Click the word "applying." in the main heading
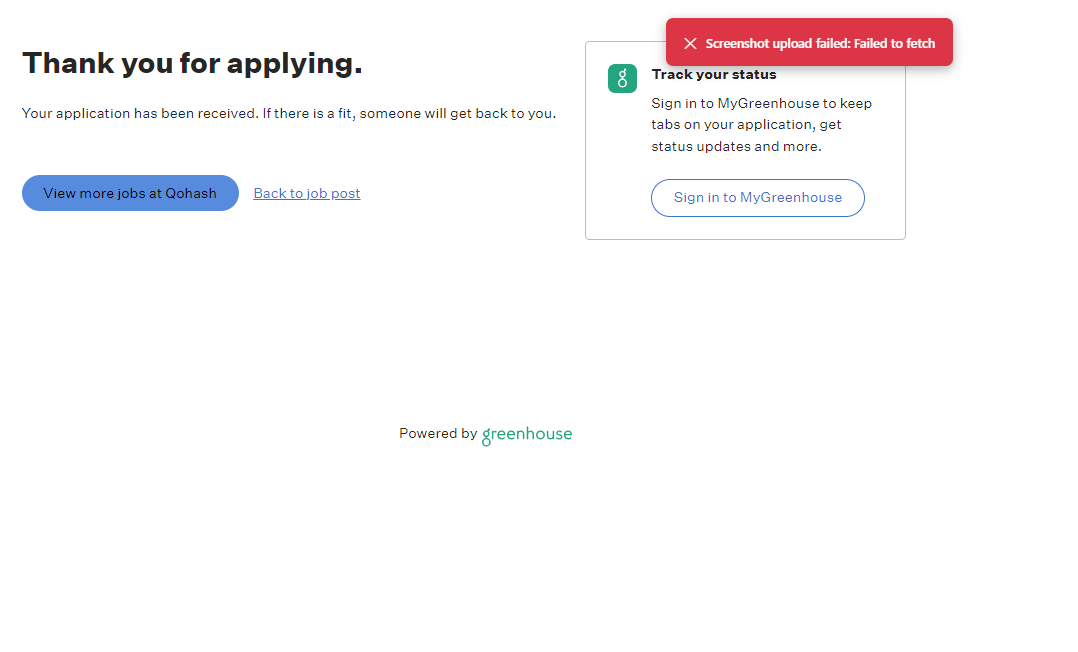Image resolution: width=1078 pixels, height=652 pixels. pyautogui.click(x=295, y=63)
